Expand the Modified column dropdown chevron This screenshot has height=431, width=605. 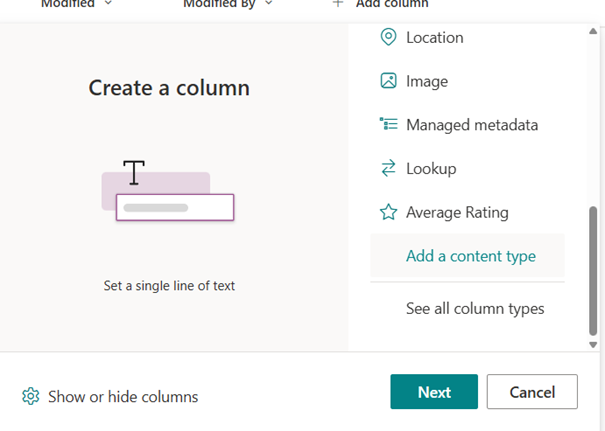(108, 4)
